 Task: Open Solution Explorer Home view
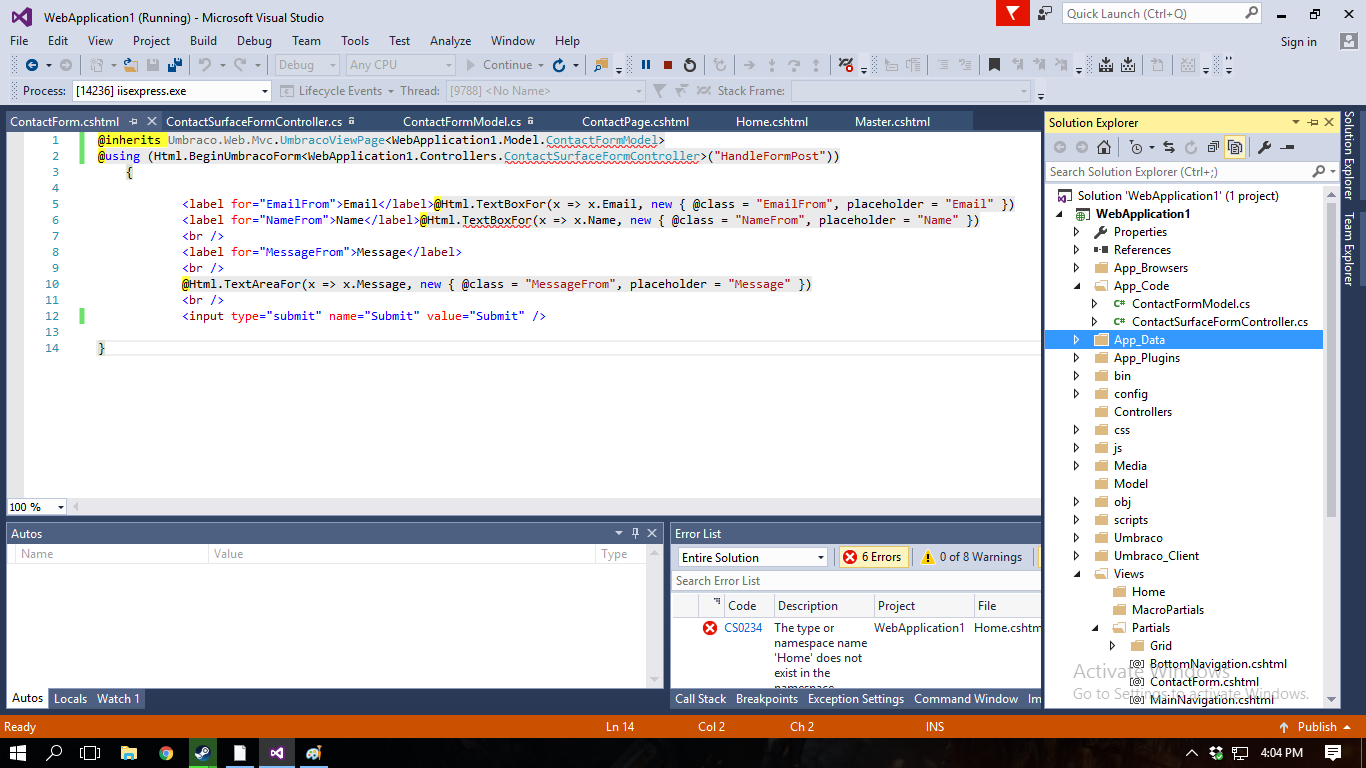pyautogui.click(x=1104, y=147)
